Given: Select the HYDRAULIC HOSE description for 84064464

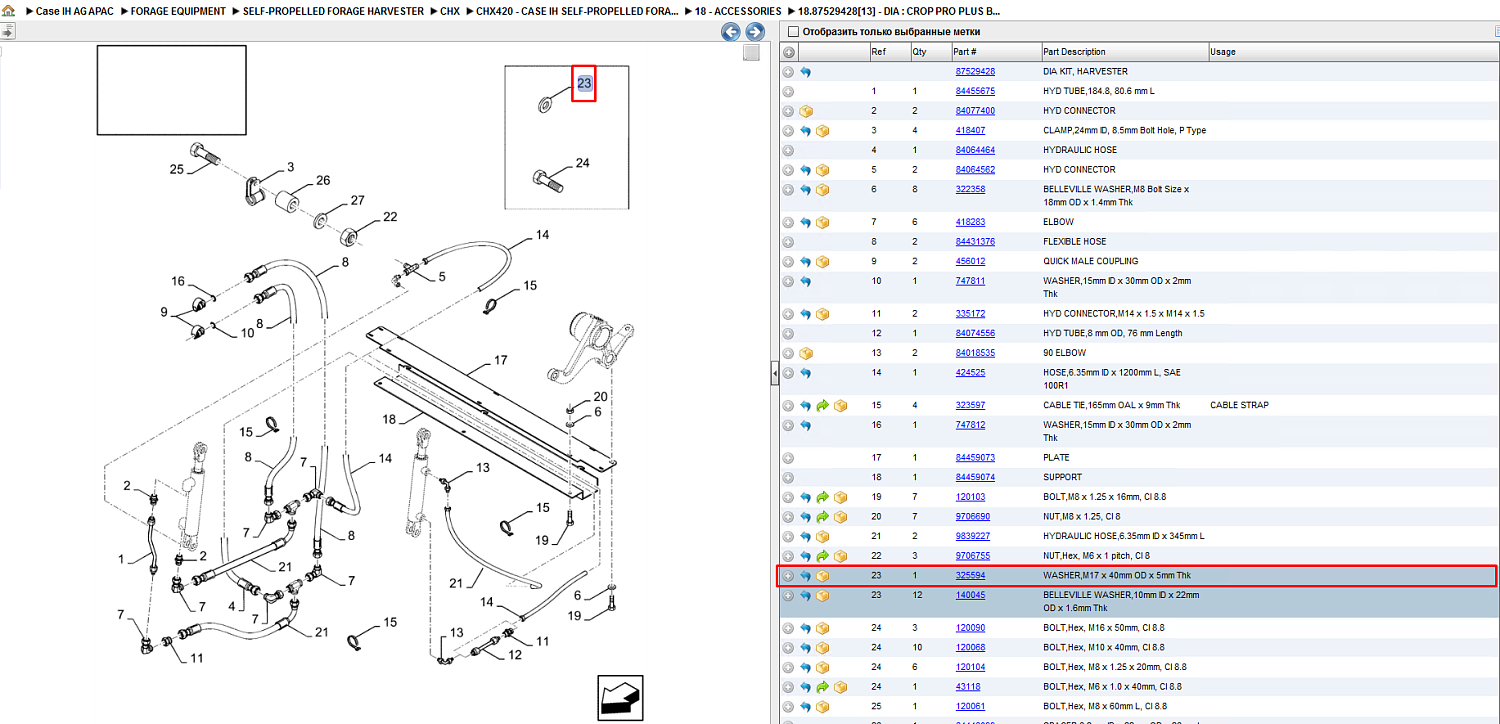Looking at the screenshot, I should pos(1080,150).
